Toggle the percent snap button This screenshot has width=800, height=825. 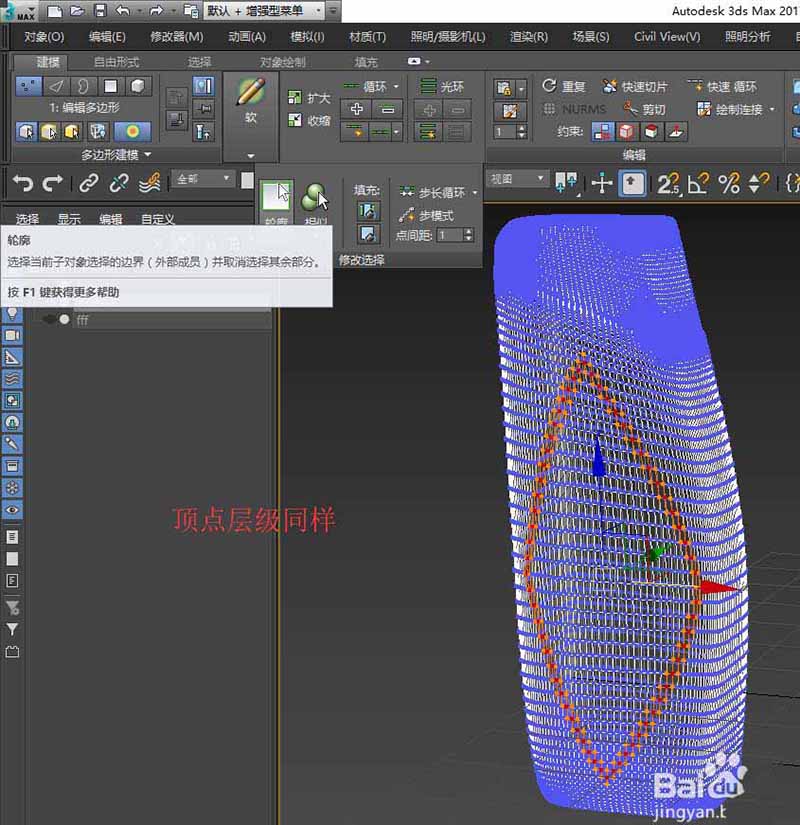coord(729,183)
